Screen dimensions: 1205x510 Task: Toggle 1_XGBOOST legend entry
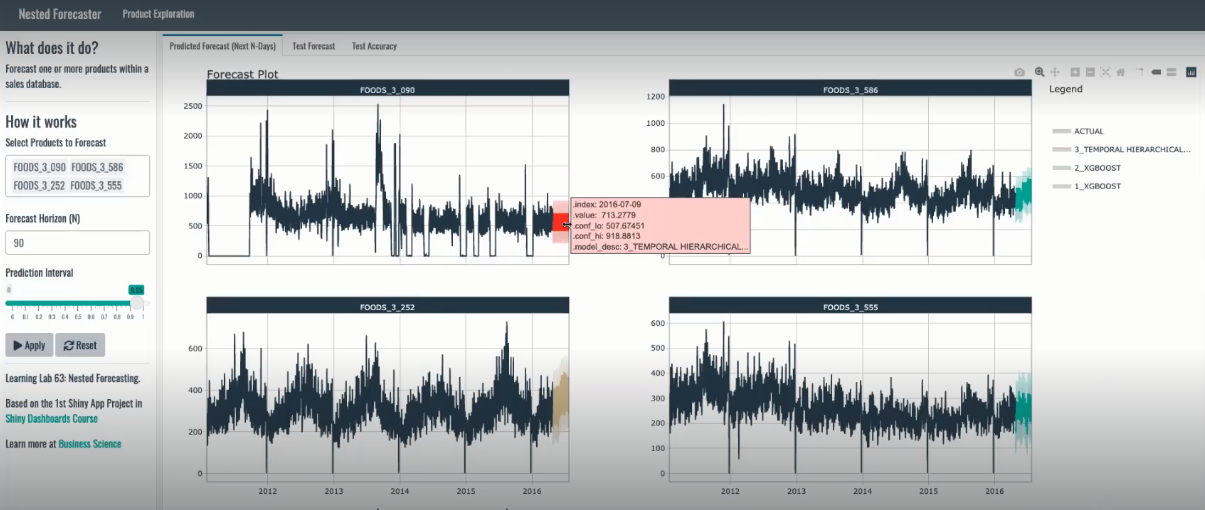[x=1096, y=186]
